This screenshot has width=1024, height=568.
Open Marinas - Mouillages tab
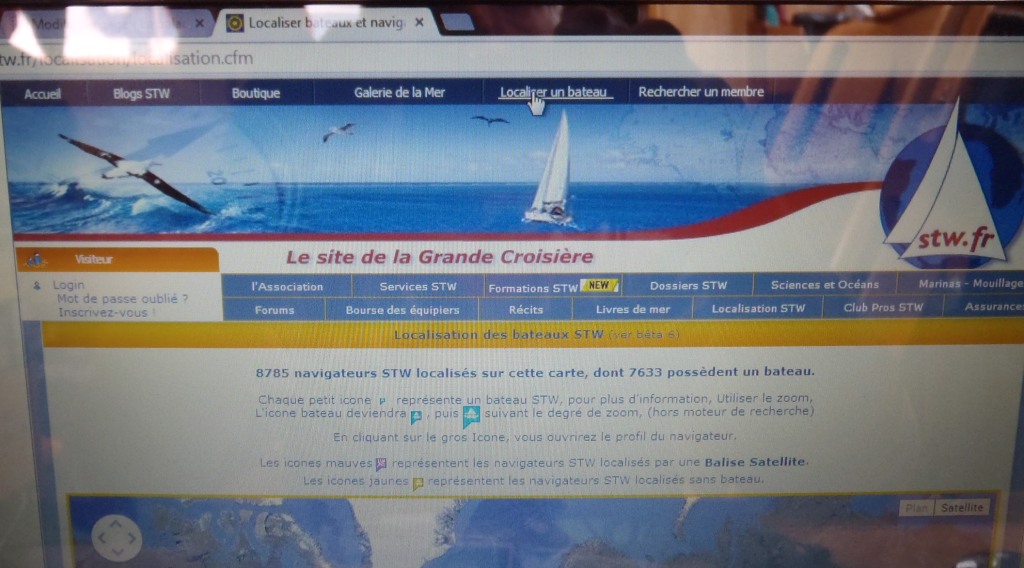pyautogui.click(x=970, y=283)
